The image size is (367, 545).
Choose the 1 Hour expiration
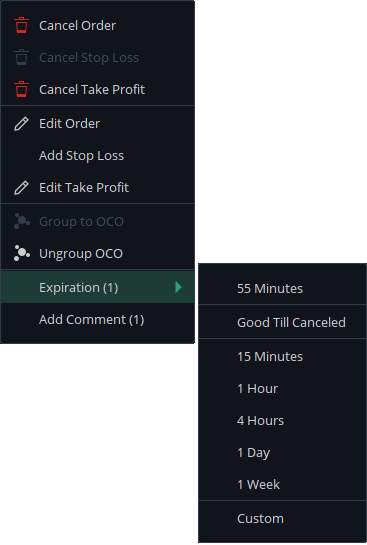[282, 389]
